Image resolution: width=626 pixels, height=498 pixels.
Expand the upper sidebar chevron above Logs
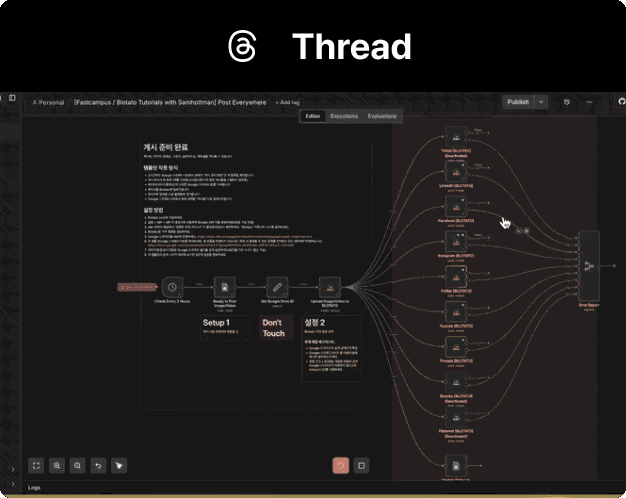click(x=13, y=469)
